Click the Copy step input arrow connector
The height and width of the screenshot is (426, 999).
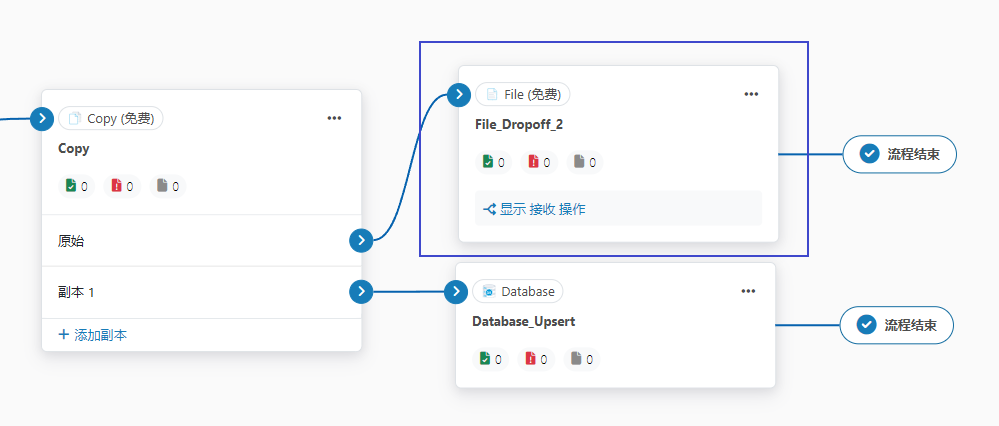click(x=42, y=119)
